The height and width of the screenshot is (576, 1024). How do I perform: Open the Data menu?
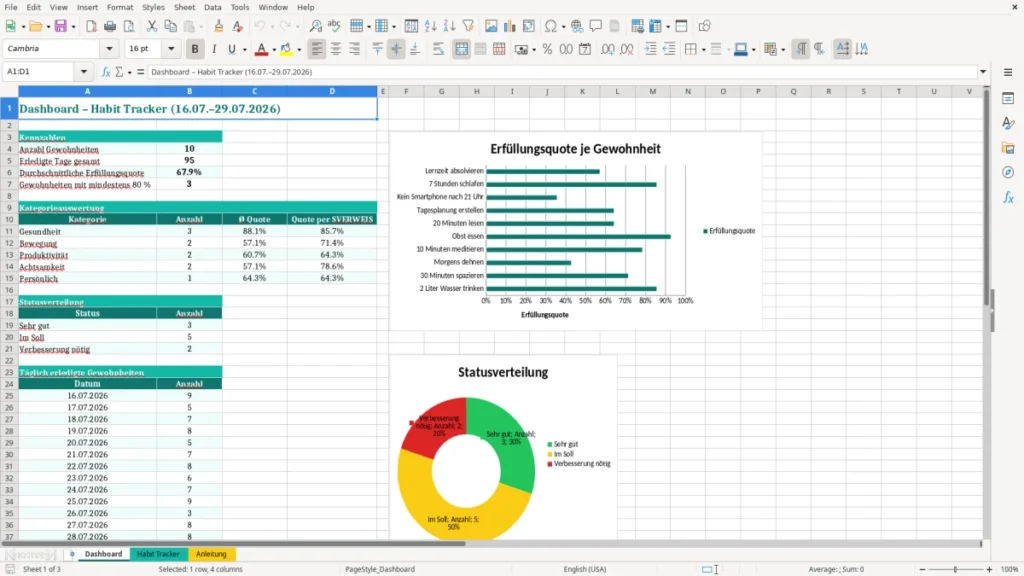point(212,7)
